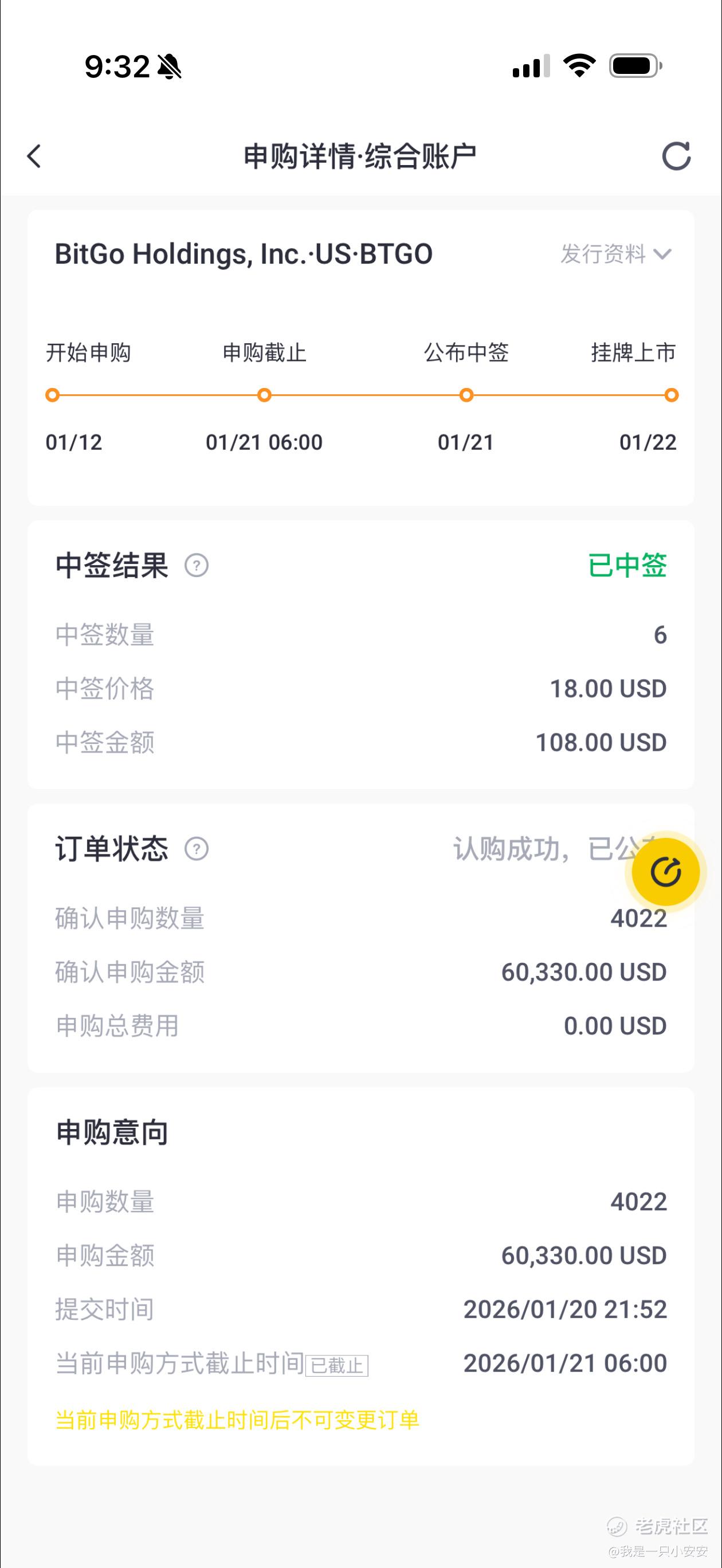Screen dimensions: 722x1568
Task: Click the refresh icon in header
Action: pos(676,156)
